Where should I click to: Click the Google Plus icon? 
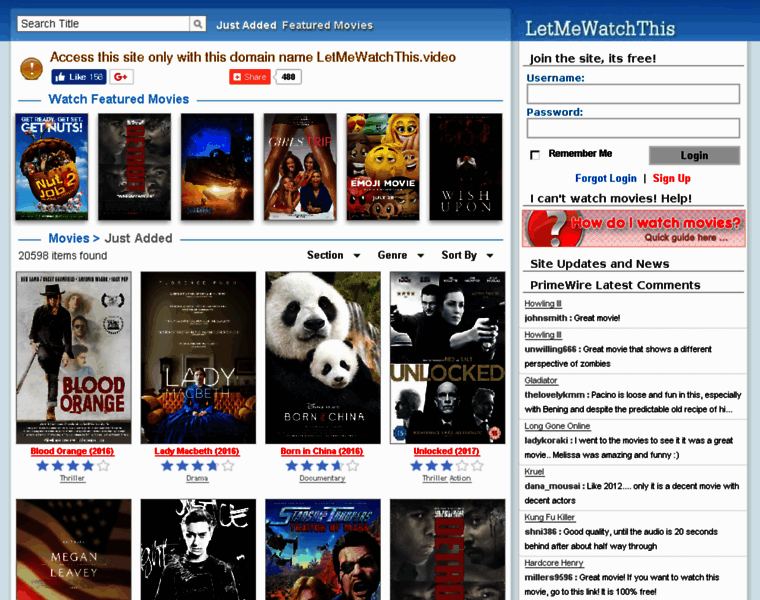pyautogui.click(x=121, y=77)
